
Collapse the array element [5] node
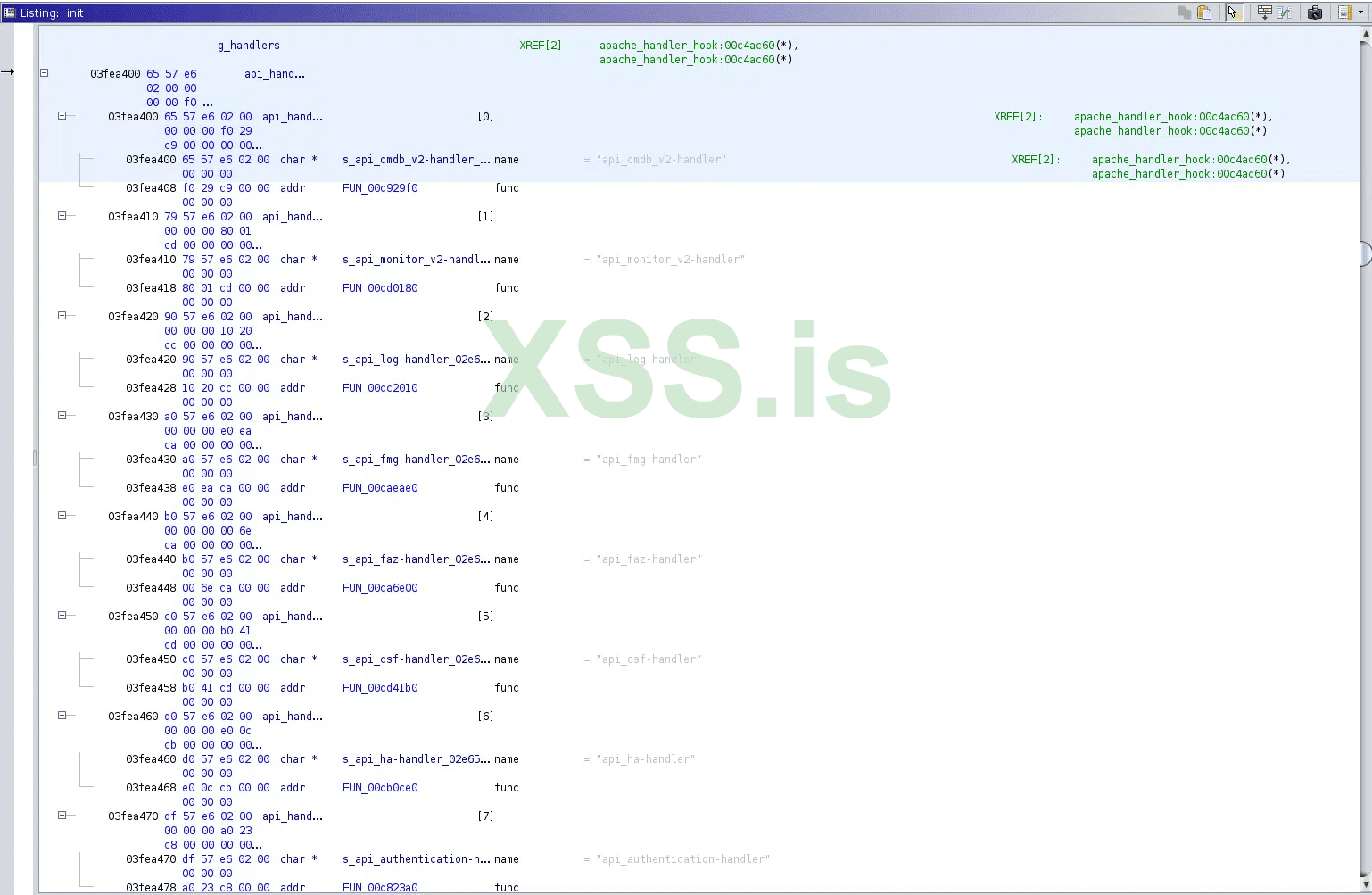point(62,616)
